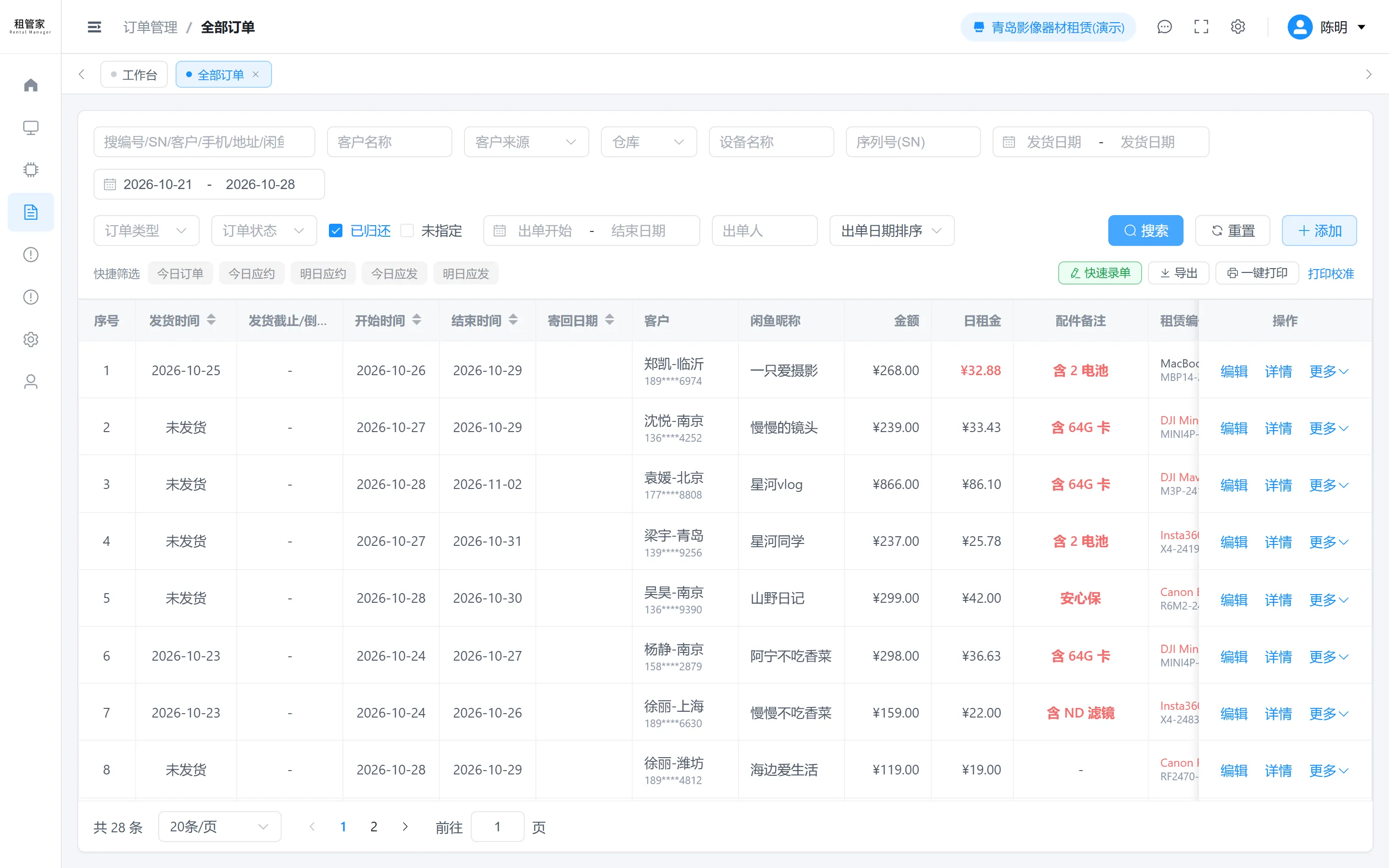Go to page 2

374,827
